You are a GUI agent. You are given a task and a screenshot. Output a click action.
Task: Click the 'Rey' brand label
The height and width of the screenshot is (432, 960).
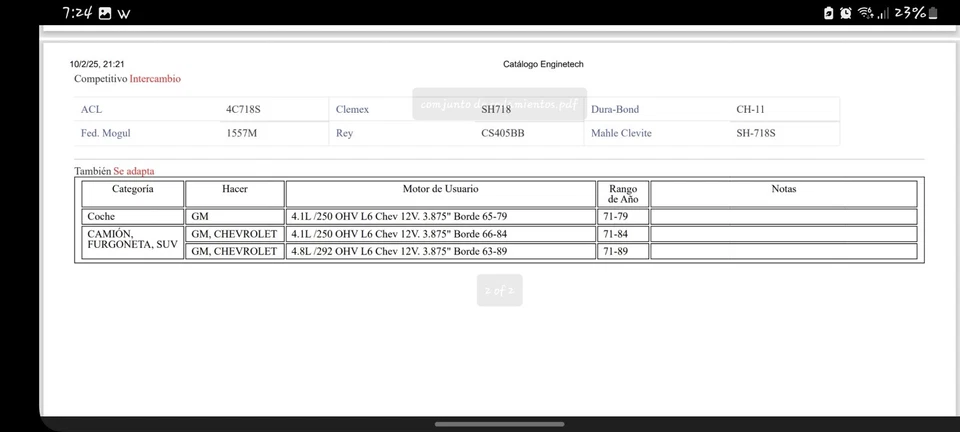(344, 133)
